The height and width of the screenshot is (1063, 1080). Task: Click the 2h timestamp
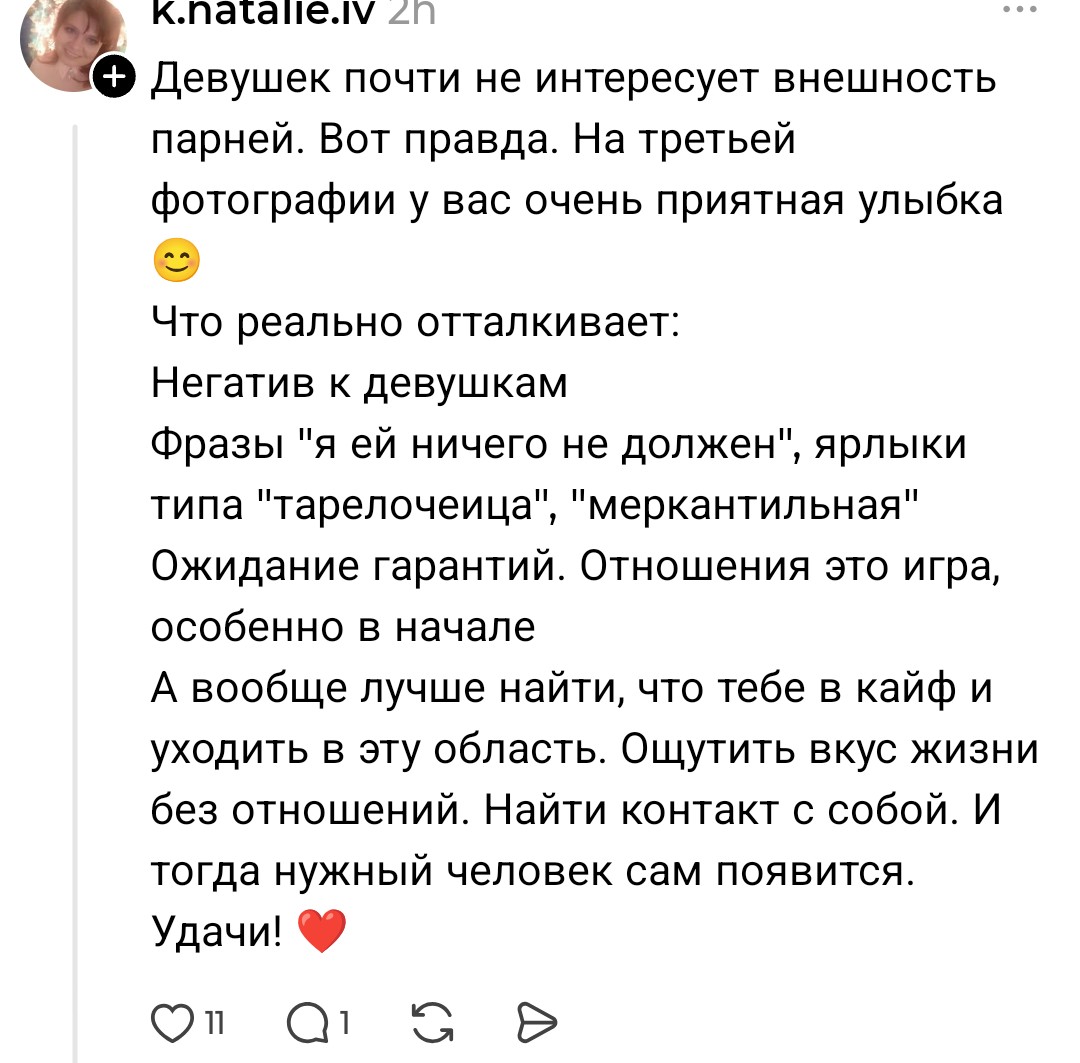click(x=409, y=10)
